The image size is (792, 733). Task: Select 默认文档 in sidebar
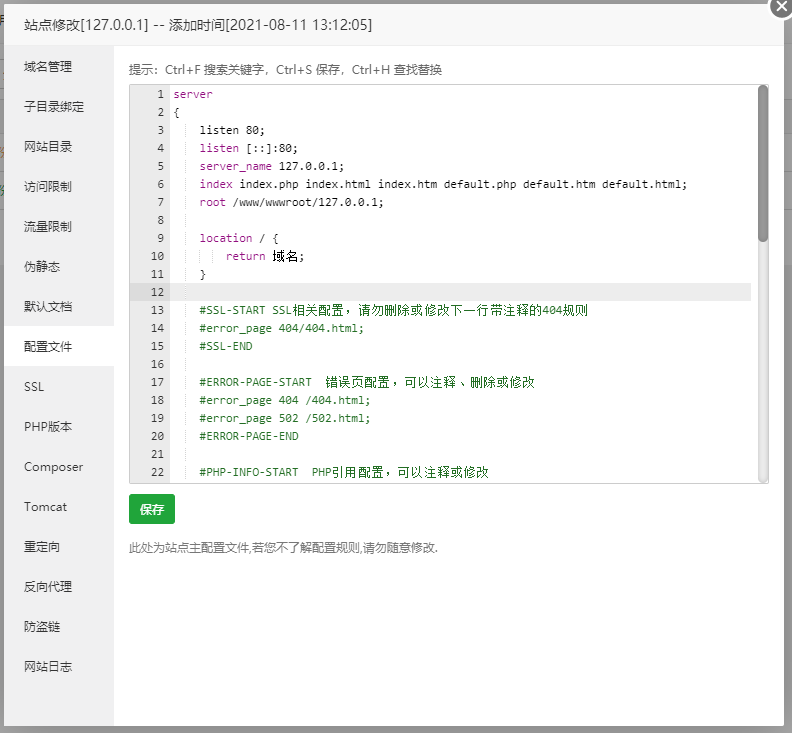[x=48, y=307]
